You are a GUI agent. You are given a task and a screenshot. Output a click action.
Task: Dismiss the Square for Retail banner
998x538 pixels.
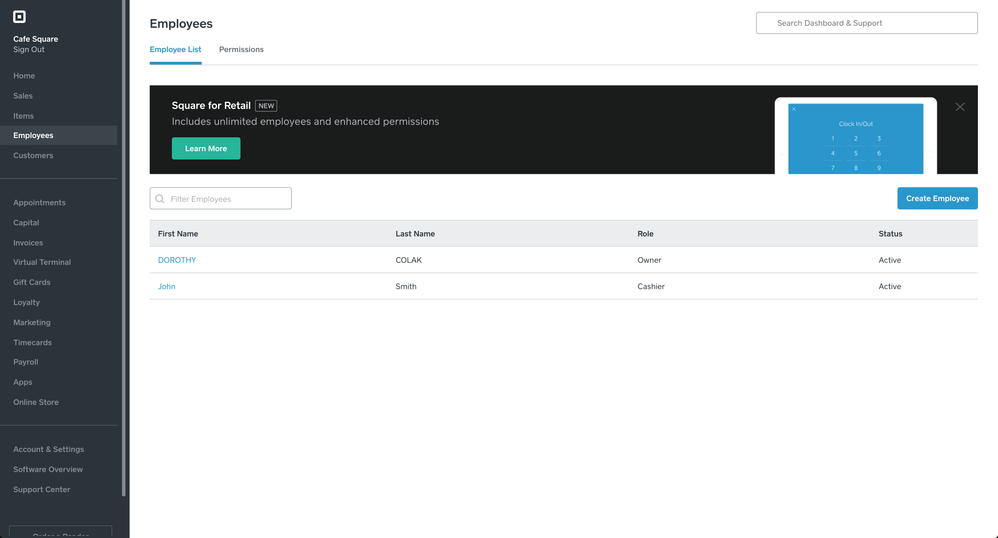point(960,107)
